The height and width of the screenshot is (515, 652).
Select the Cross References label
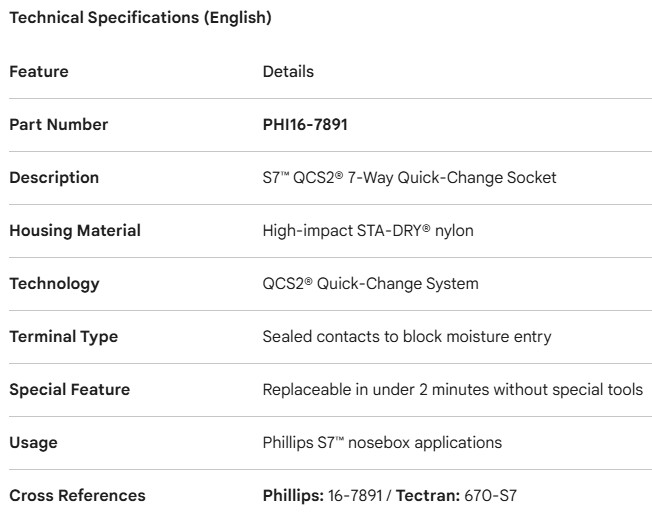point(77,496)
